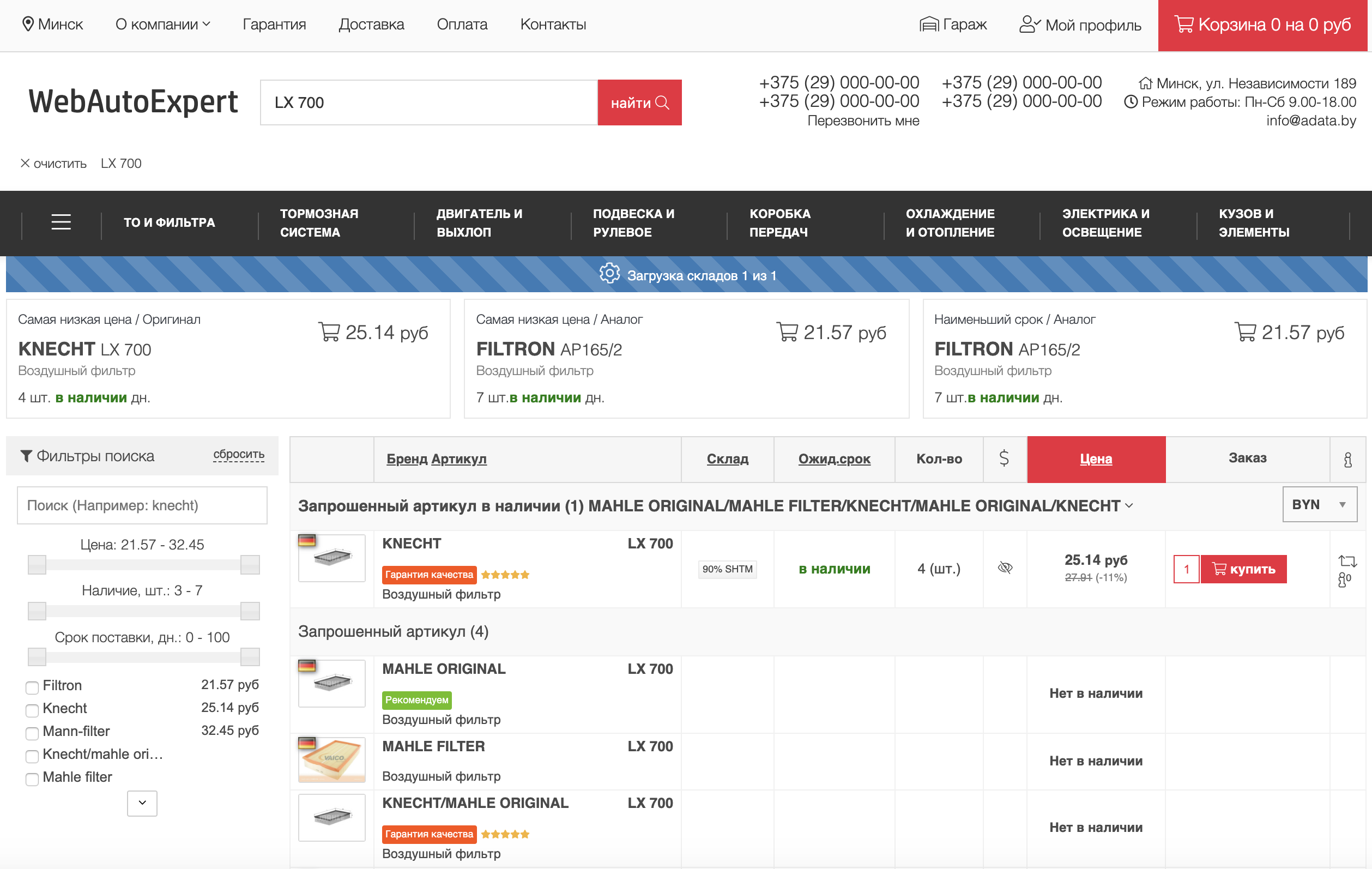Expand the О компании menu
Viewport: 1372px width, 869px height.
163,25
